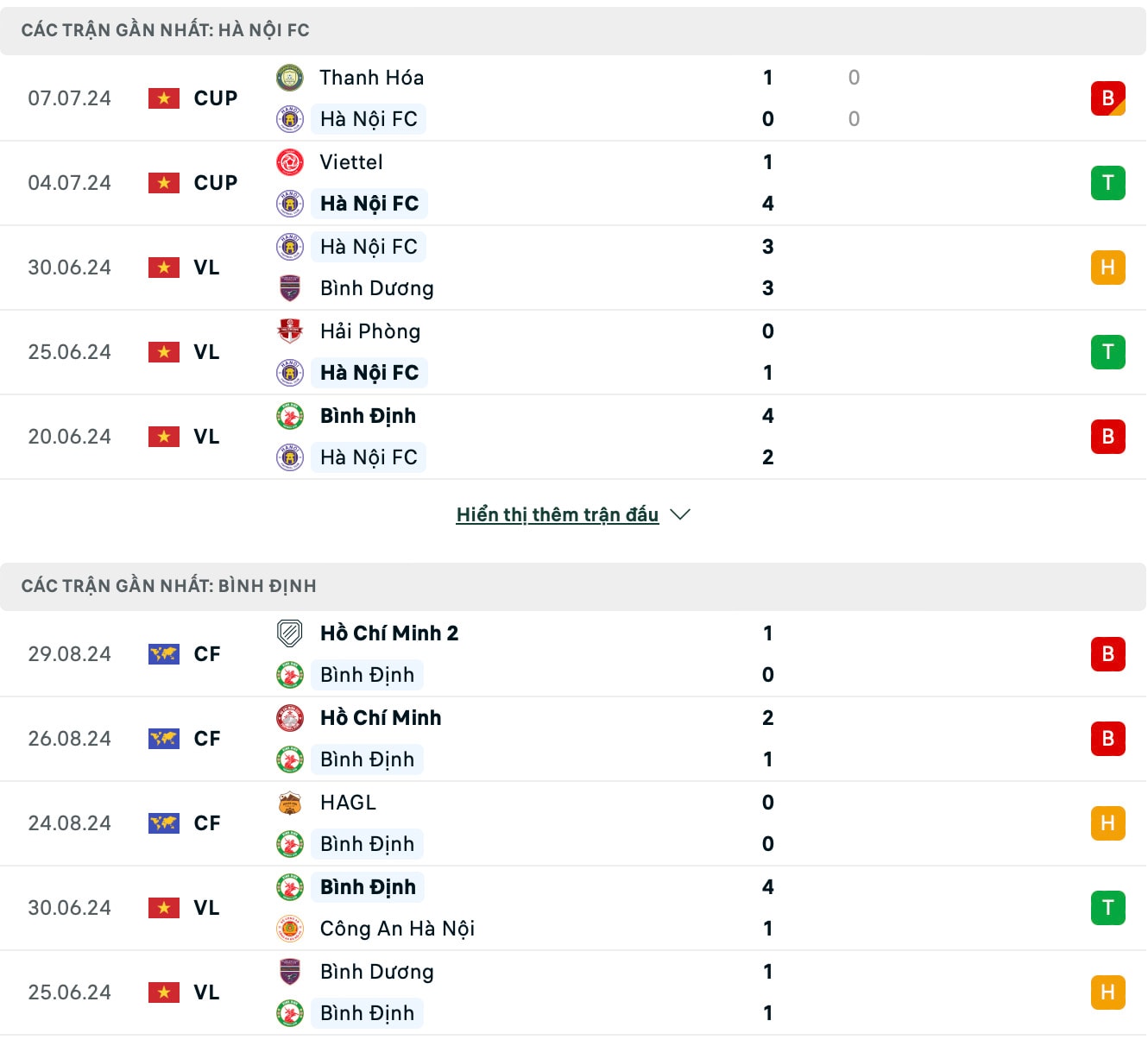1148x1046 pixels.
Task: Click the Bình Định team name on 20.06.24
Action: pos(368,416)
